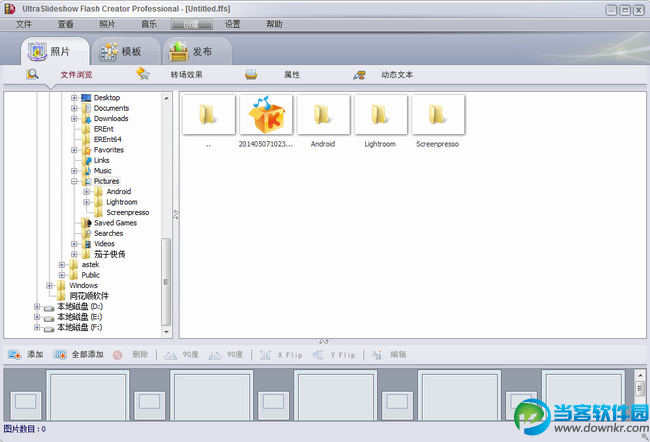Open the 文件浏览 section
Image resolution: width=650 pixels, height=442 pixels.
pos(76,75)
